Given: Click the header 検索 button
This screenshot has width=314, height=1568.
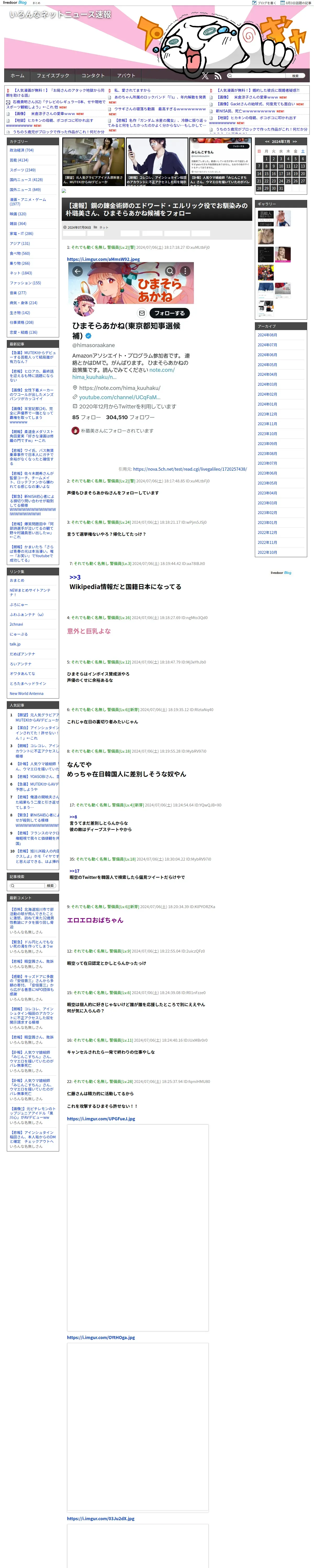Looking at the screenshot, I should 295,76.
